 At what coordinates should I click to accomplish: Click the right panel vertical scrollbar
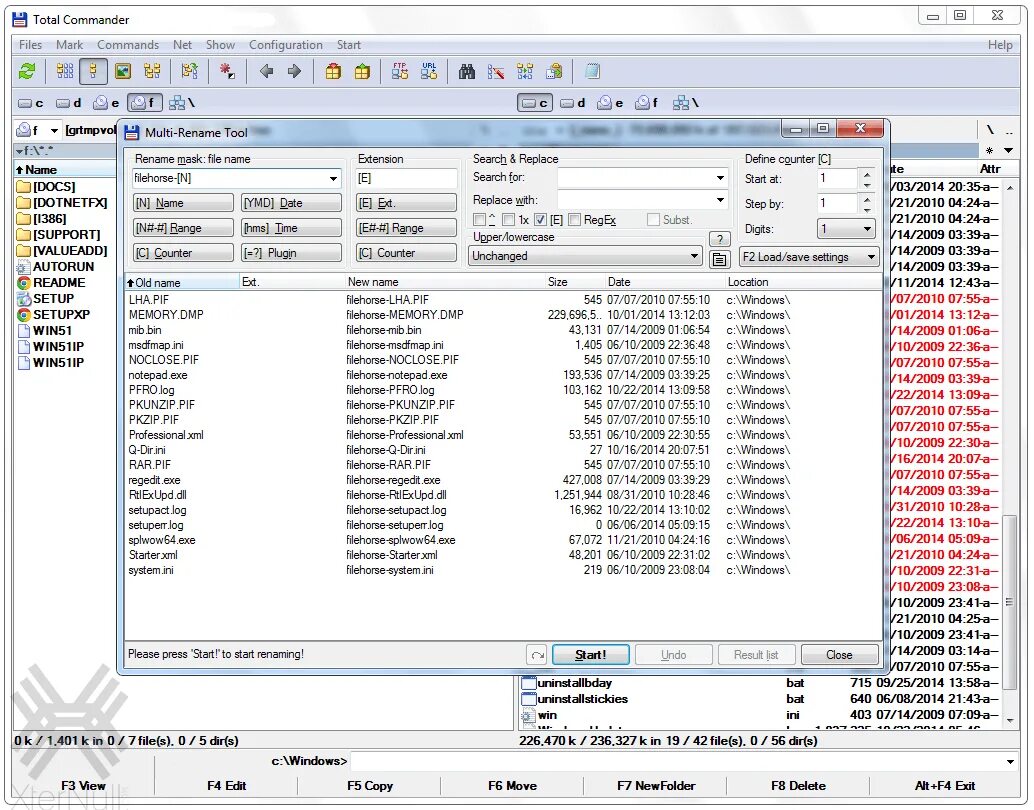click(x=1009, y=452)
